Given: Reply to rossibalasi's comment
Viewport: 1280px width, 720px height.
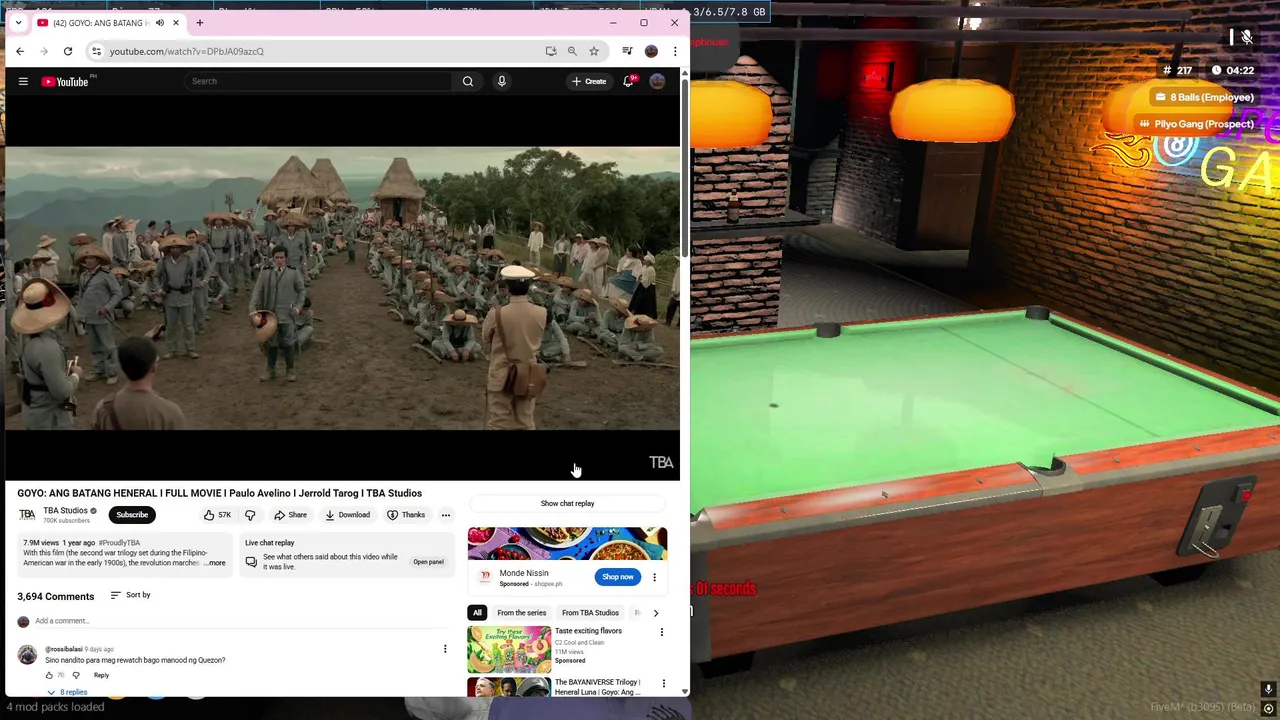Looking at the screenshot, I should click(101, 675).
